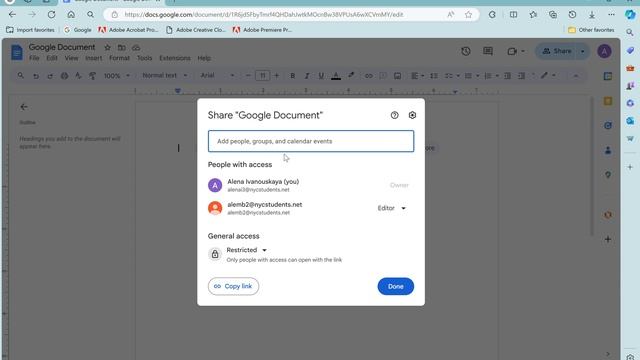Open the editing mode pencil dropdown
Screen dimensions: 640x360
548,76
